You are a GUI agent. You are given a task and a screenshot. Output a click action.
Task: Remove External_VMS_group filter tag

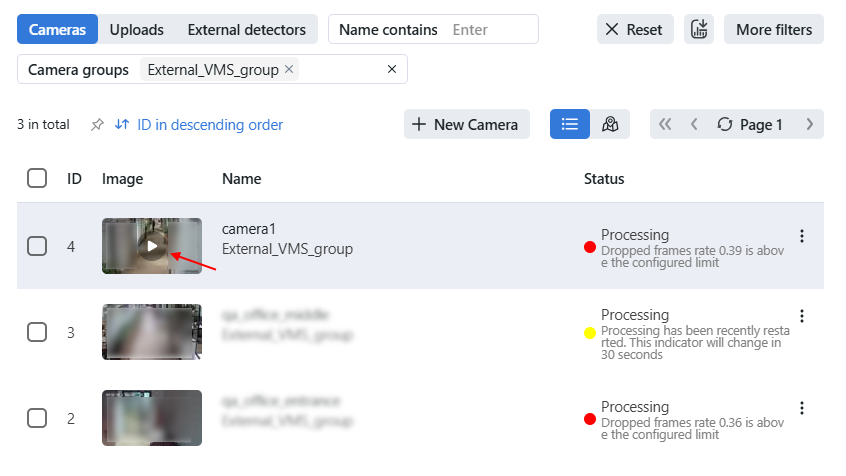289,69
